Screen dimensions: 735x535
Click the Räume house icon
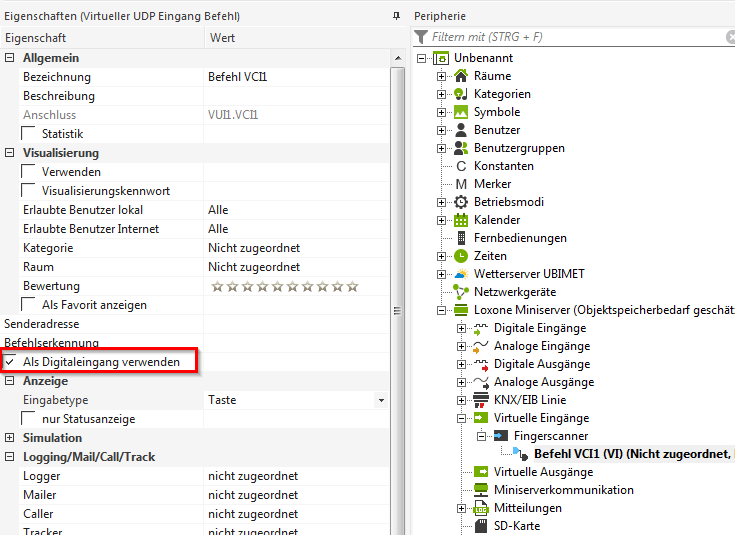(461, 76)
